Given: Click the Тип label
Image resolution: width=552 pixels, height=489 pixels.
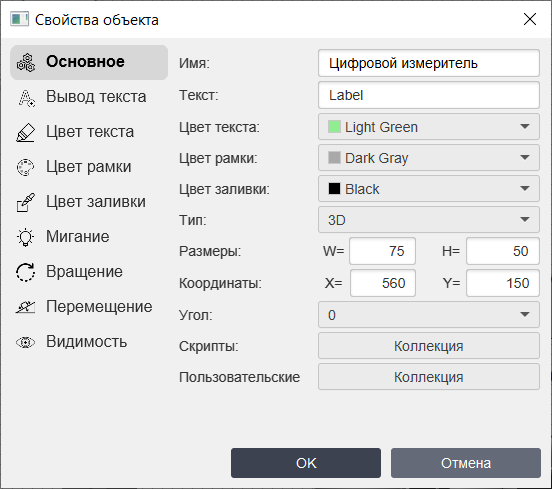Looking at the screenshot, I should (193, 220).
